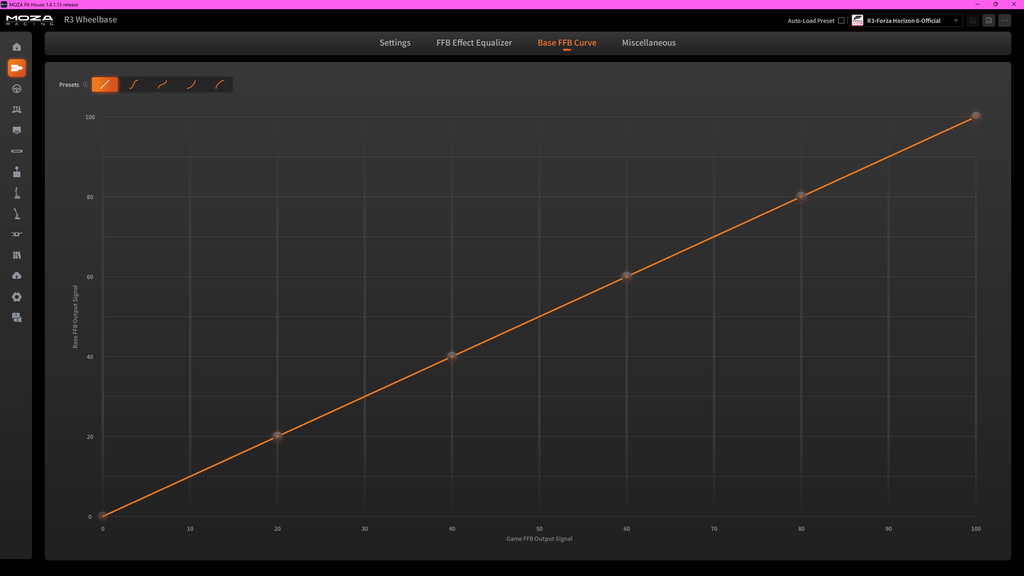
Task: Click the curve control point at 20
Action: (278, 436)
